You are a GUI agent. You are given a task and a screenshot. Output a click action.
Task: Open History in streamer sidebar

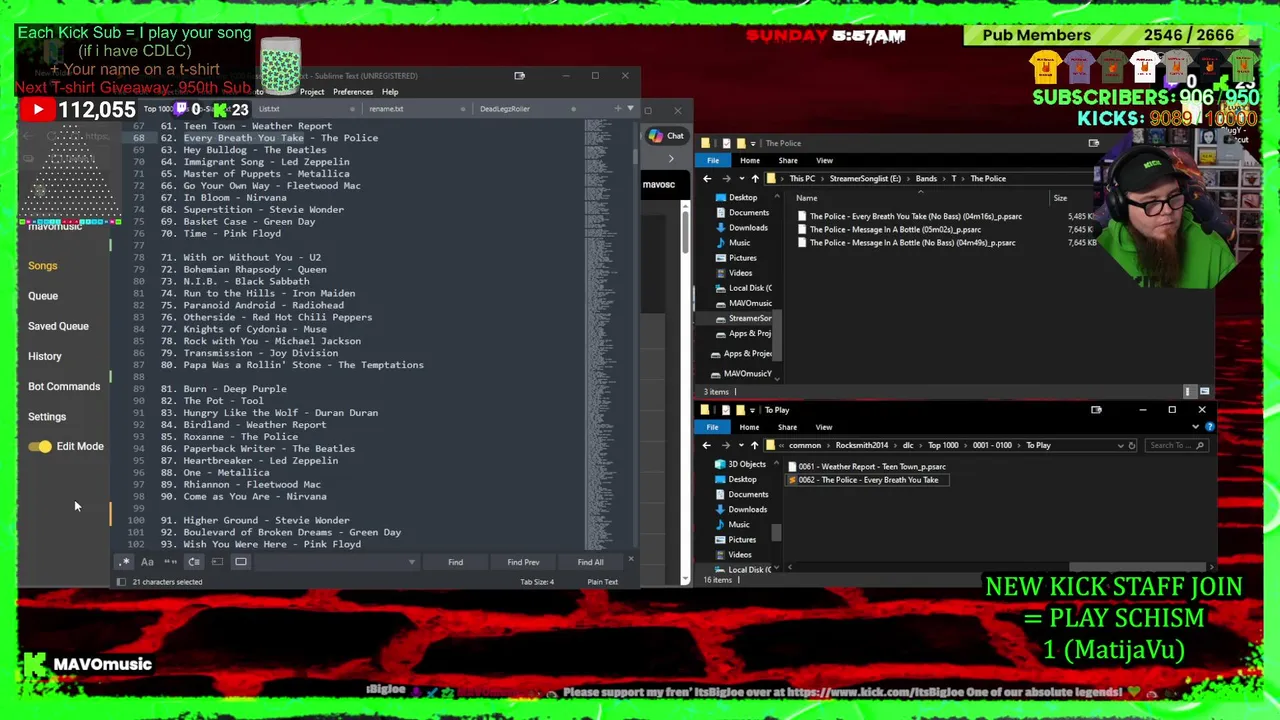coord(45,356)
